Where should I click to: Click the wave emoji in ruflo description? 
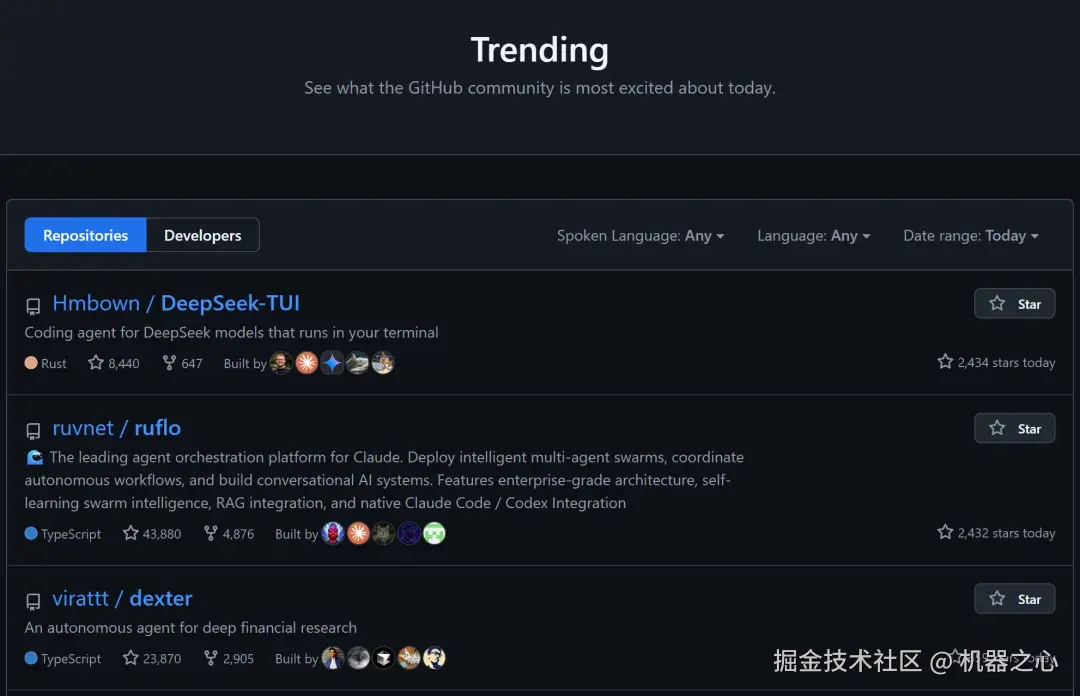pos(34,458)
